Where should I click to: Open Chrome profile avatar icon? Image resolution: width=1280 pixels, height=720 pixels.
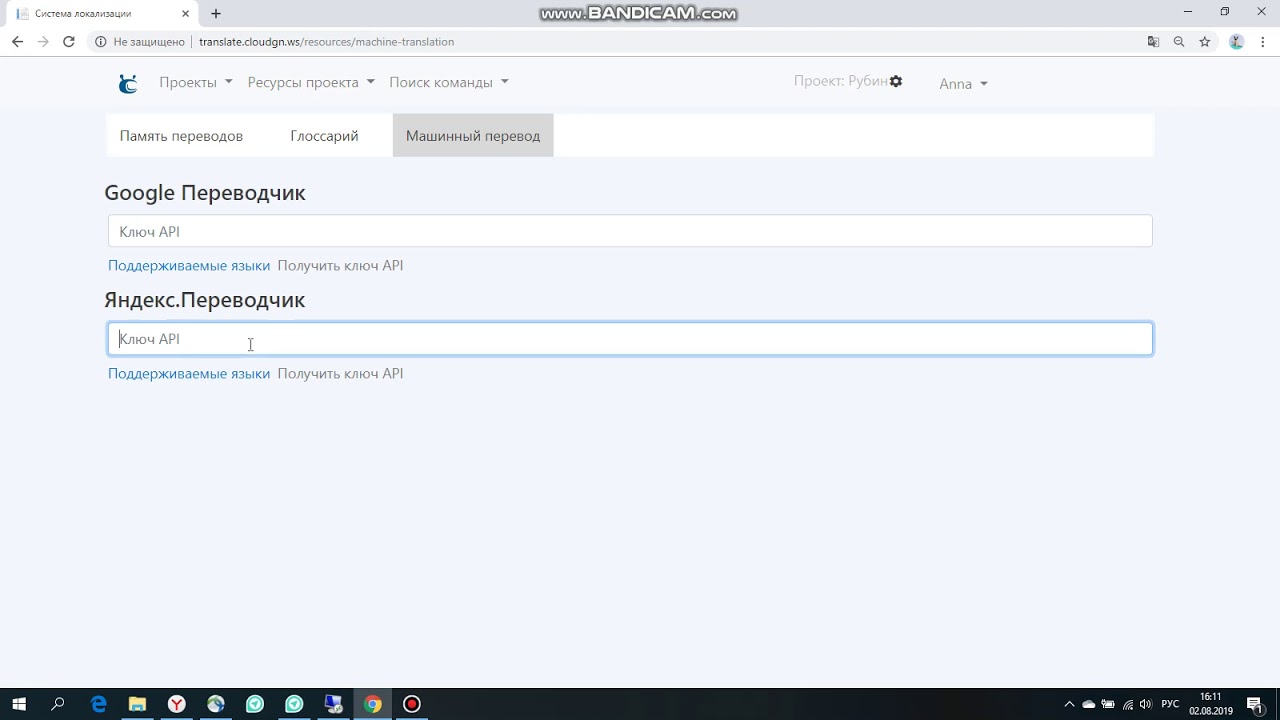pos(1236,42)
